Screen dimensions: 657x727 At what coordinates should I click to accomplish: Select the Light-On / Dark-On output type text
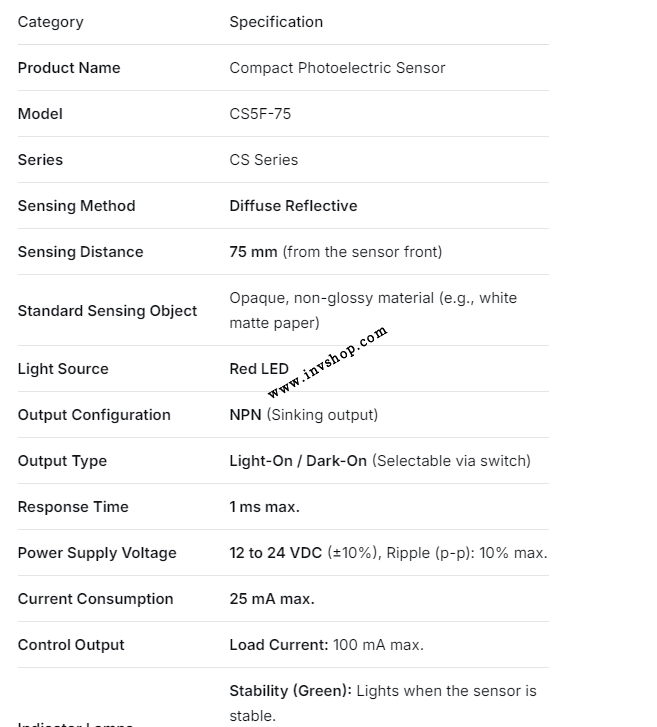(x=298, y=461)
